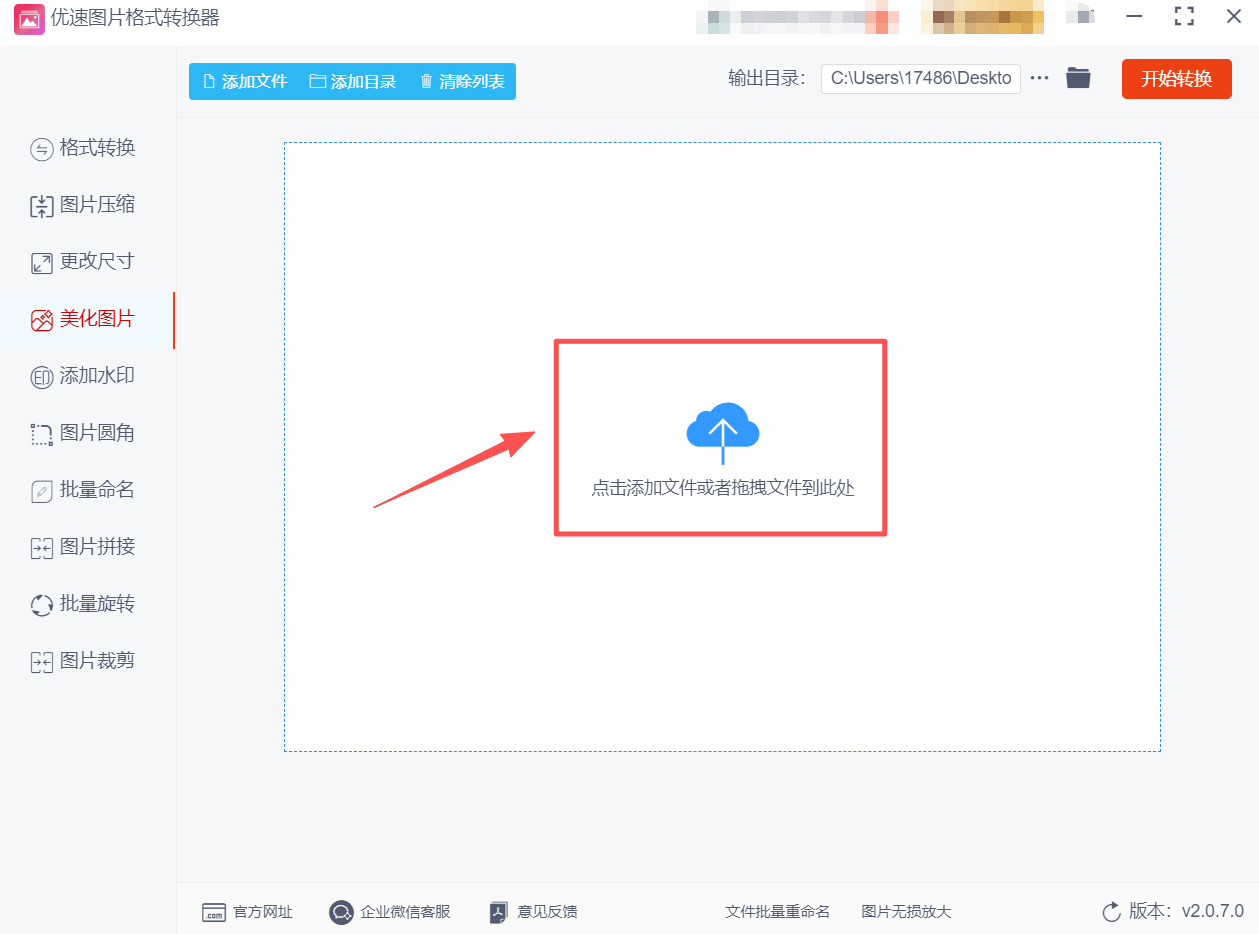The width and height of the screenshot is (1259, 934).
Task: Open the 官方网址 official website link
Action: click(x=250, y=911)
